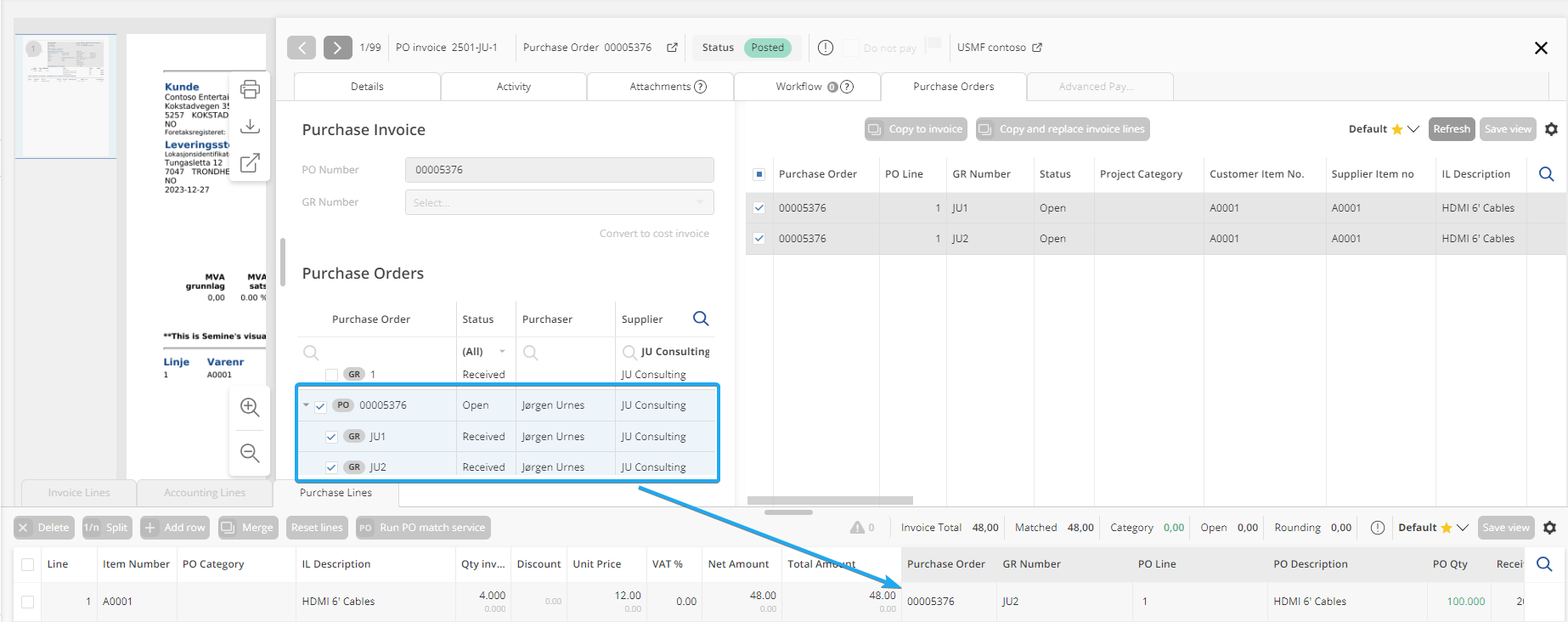
Task: Click the horizontal scrollbar in Purchase Orders grid
Action: 830,500
